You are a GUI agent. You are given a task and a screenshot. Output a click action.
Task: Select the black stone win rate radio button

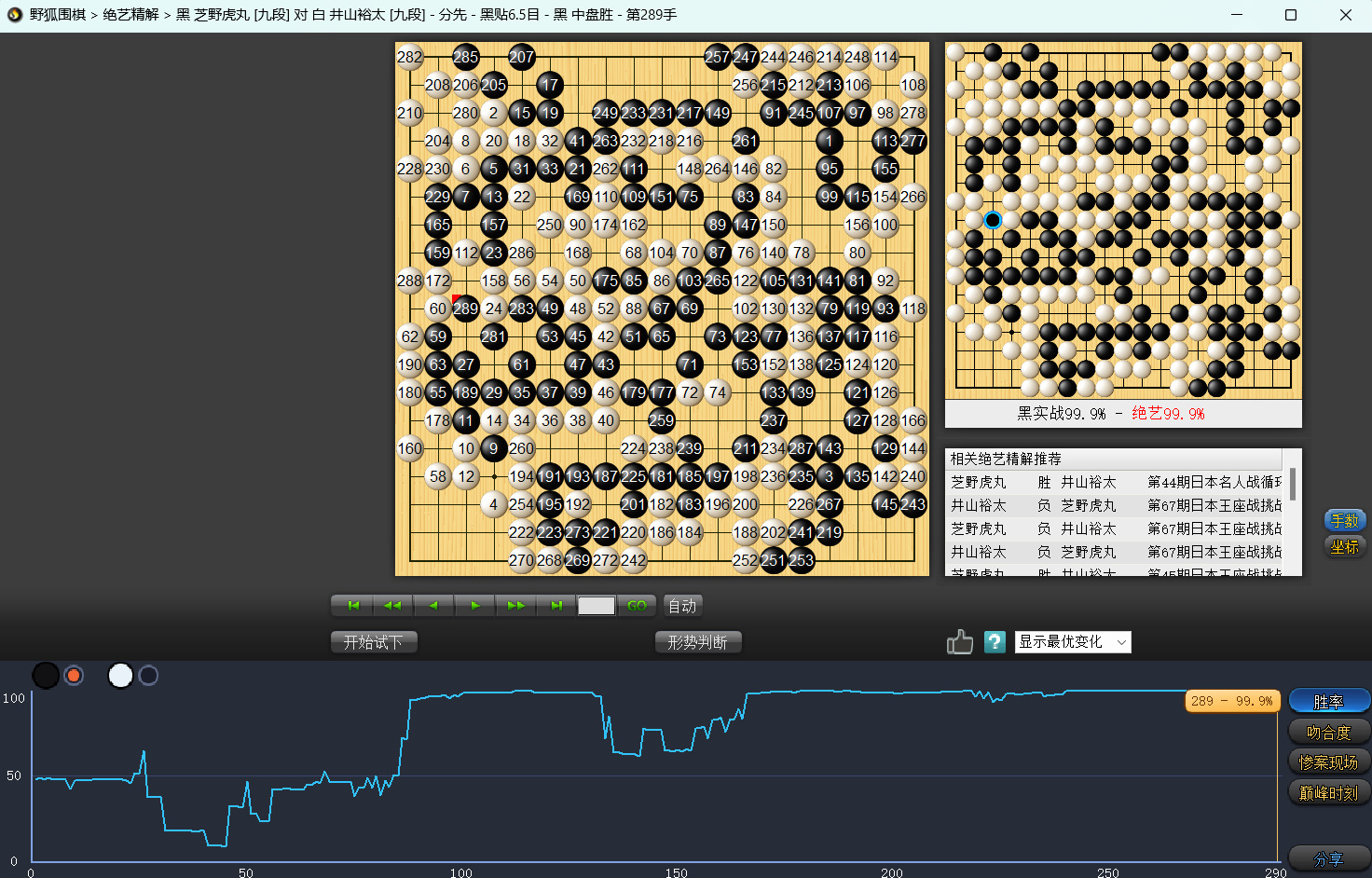pos(74,676)
